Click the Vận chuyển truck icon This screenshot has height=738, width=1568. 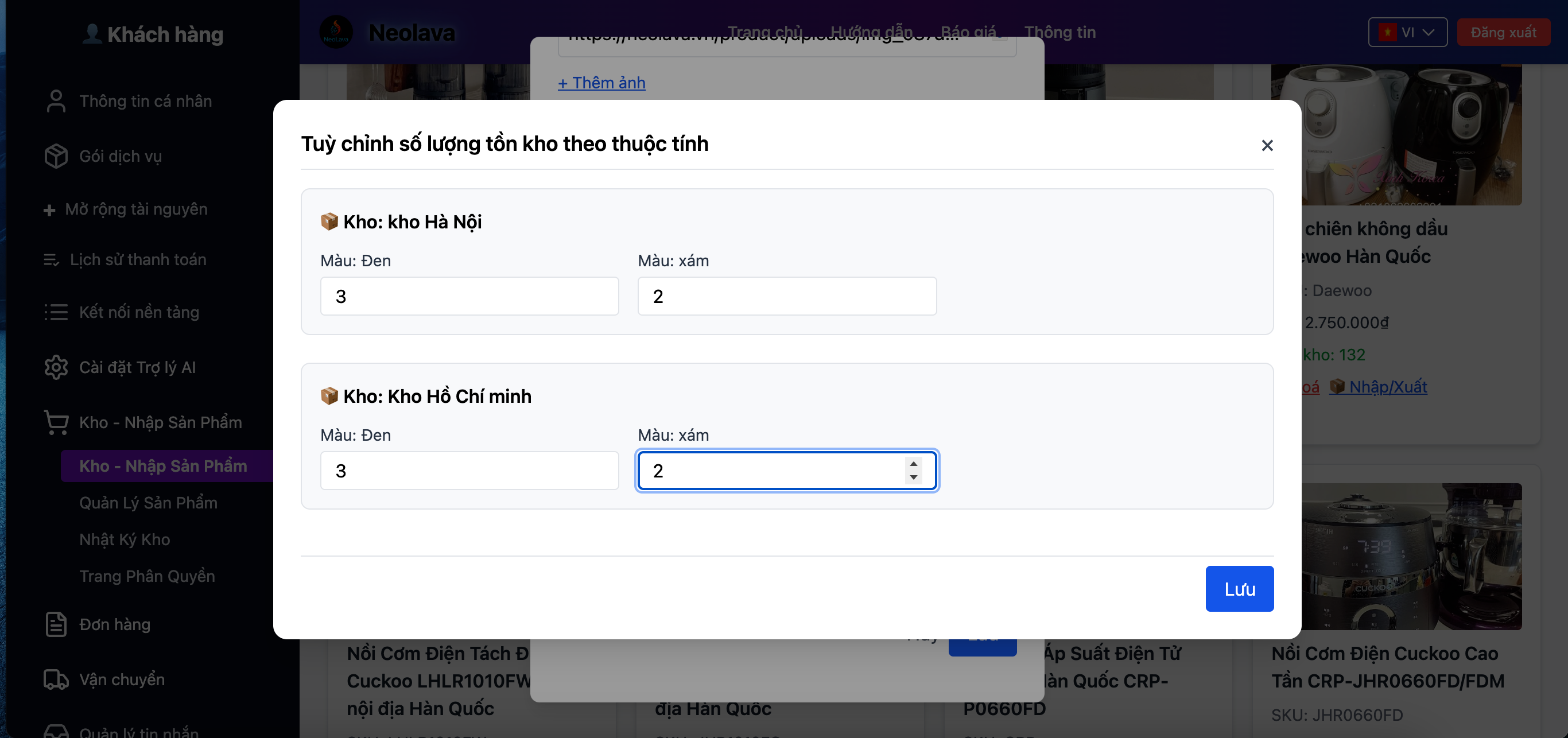coord(56,679)
